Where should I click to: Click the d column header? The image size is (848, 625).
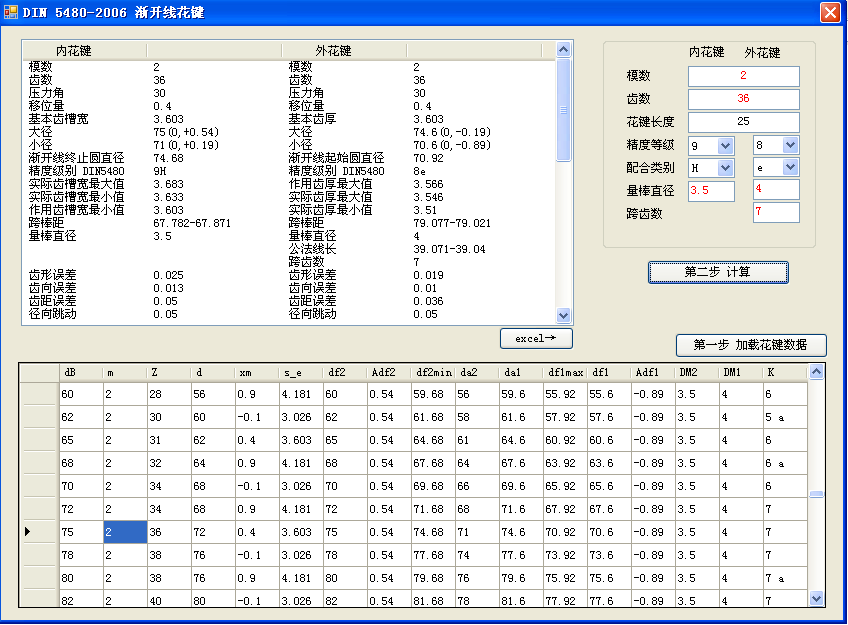pyautogui.click(x=213, y=373)
